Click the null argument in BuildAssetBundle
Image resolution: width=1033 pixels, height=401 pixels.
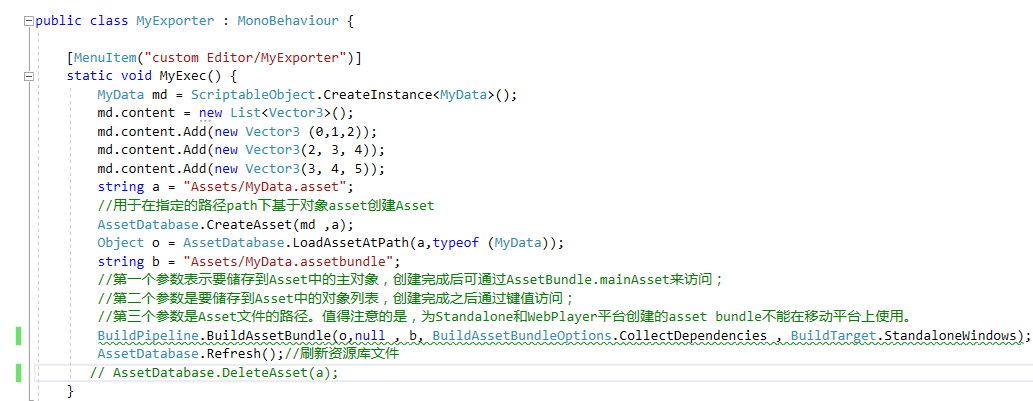370,336
